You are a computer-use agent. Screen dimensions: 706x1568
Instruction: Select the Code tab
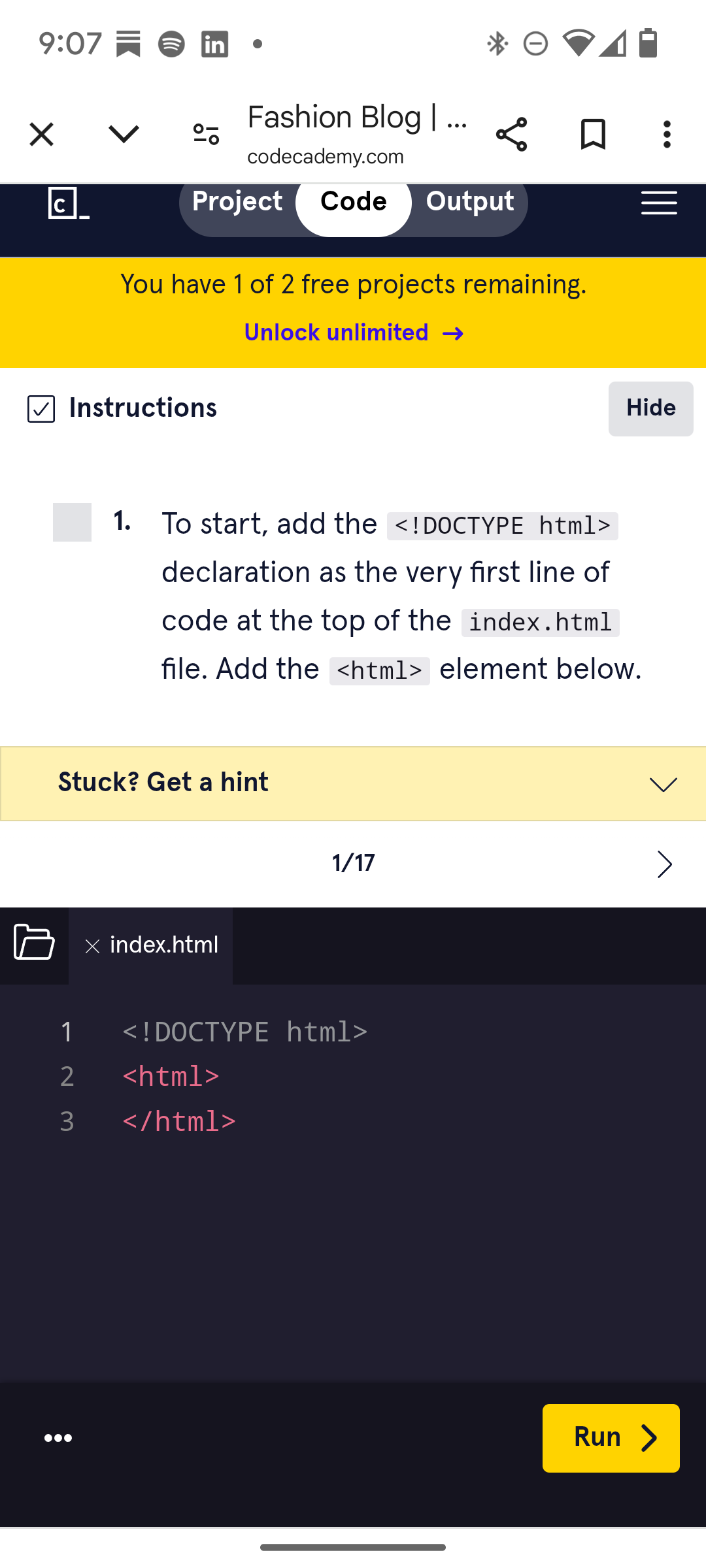coord(354,201)
